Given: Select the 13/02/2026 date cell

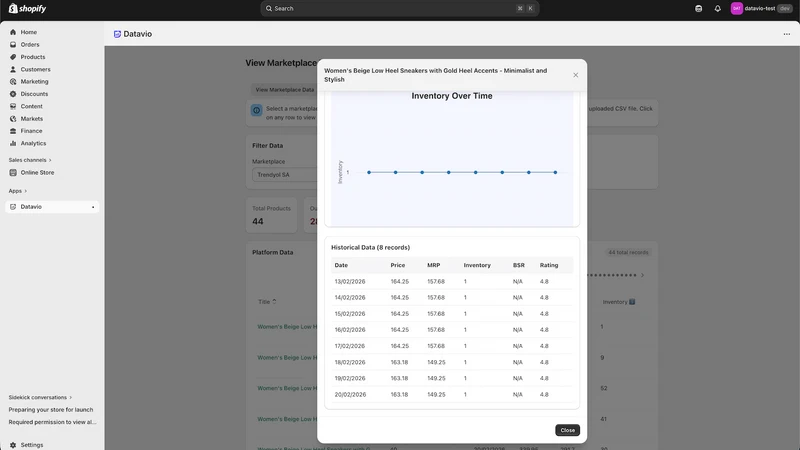Looking at the screenshot, I should click(349, 282).
